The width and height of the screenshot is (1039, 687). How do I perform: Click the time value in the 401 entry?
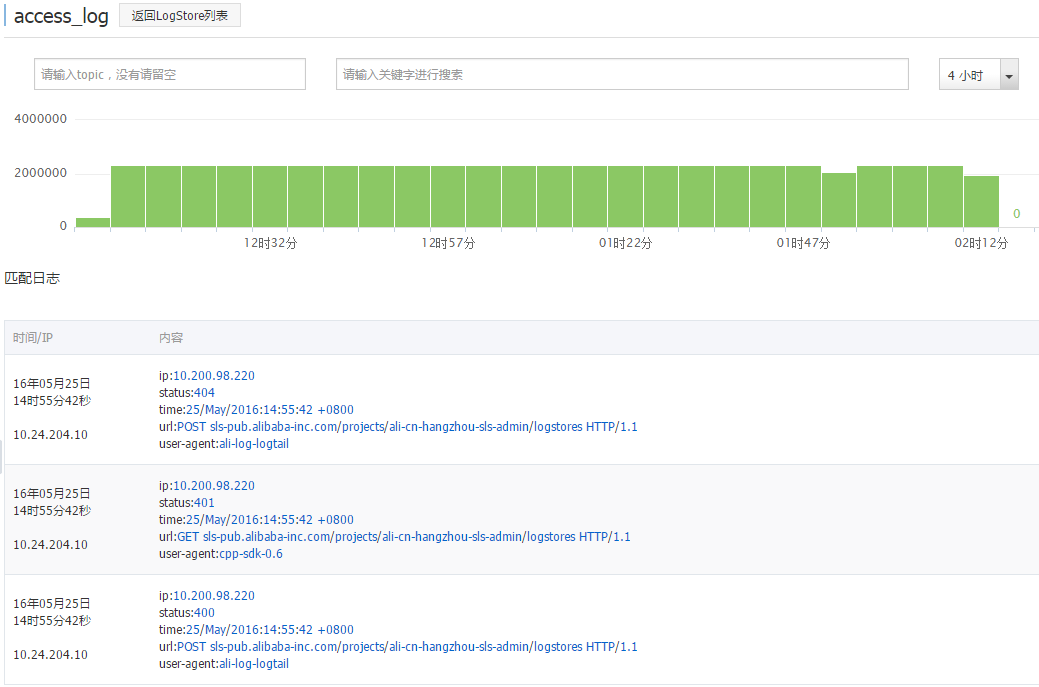tap(270, 520)
